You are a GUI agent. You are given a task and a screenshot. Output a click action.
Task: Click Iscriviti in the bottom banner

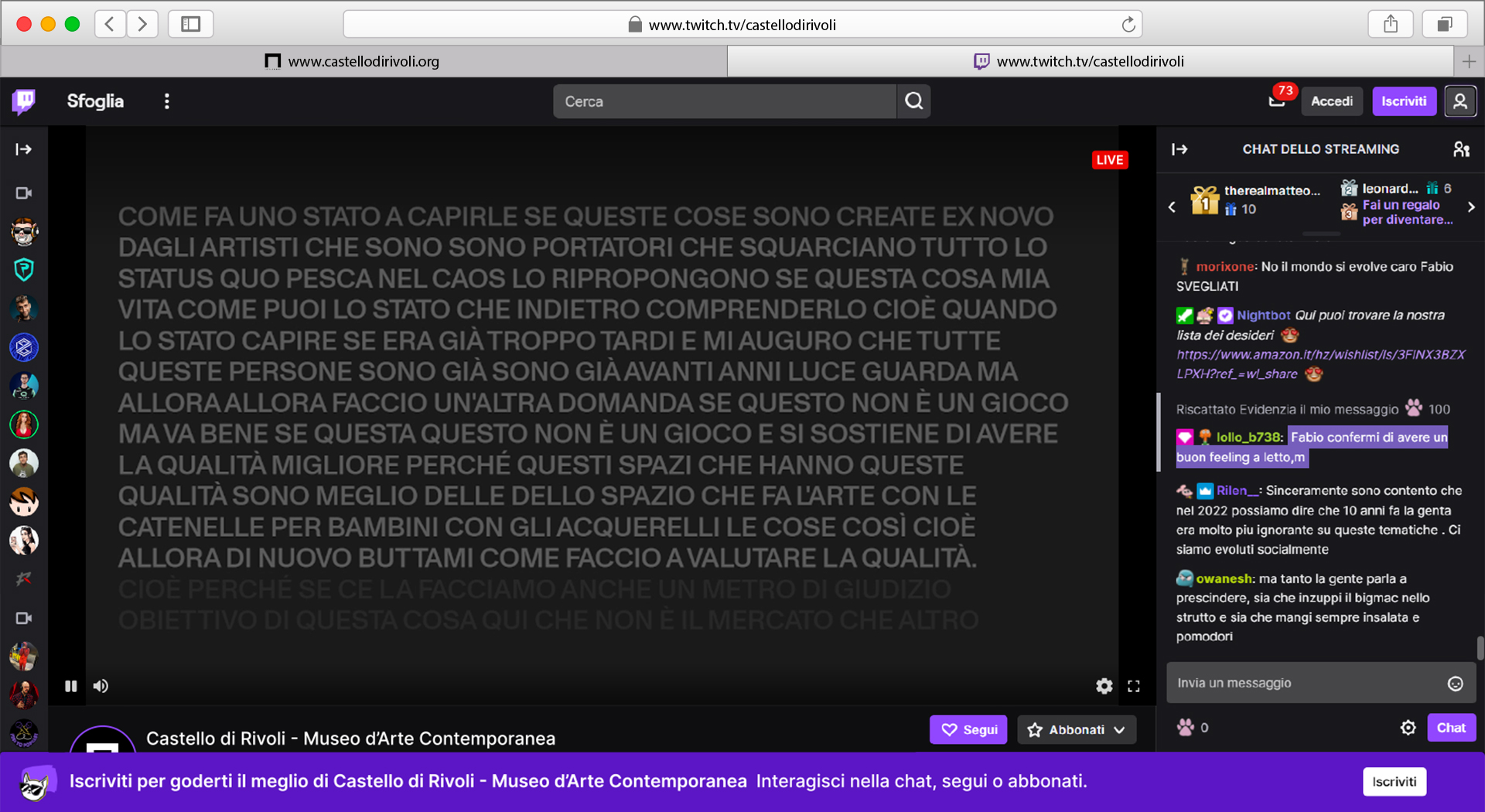point(1395,782)
